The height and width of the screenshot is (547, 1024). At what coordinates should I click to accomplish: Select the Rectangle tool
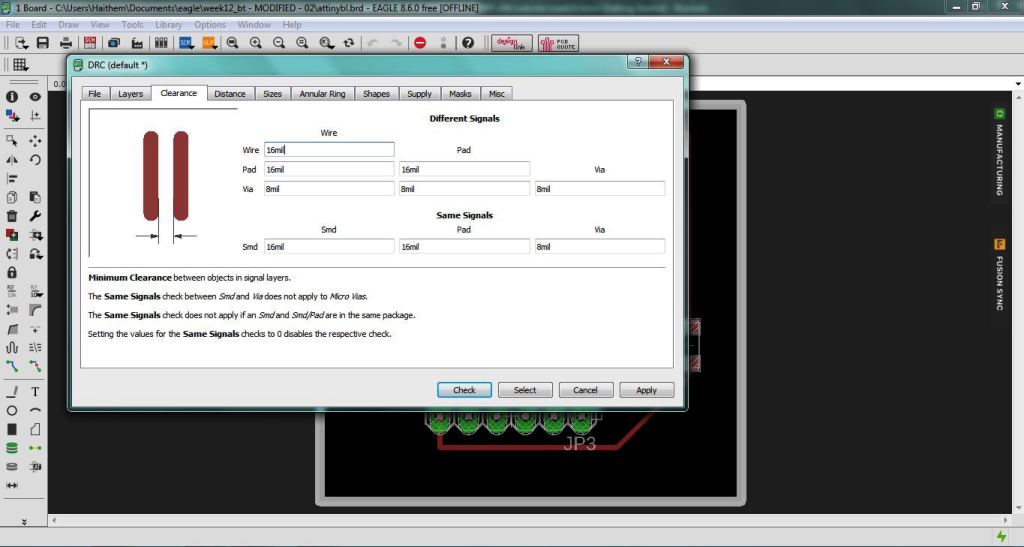tap(12, 429)
